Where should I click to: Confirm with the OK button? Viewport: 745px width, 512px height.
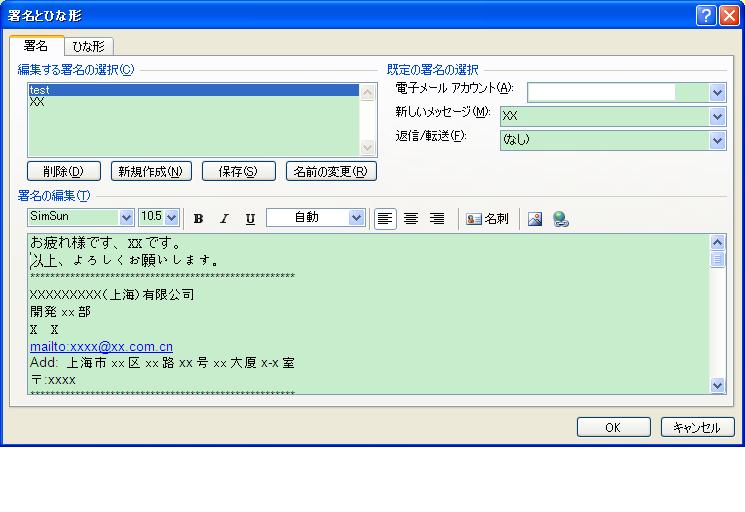coord(613,427)
